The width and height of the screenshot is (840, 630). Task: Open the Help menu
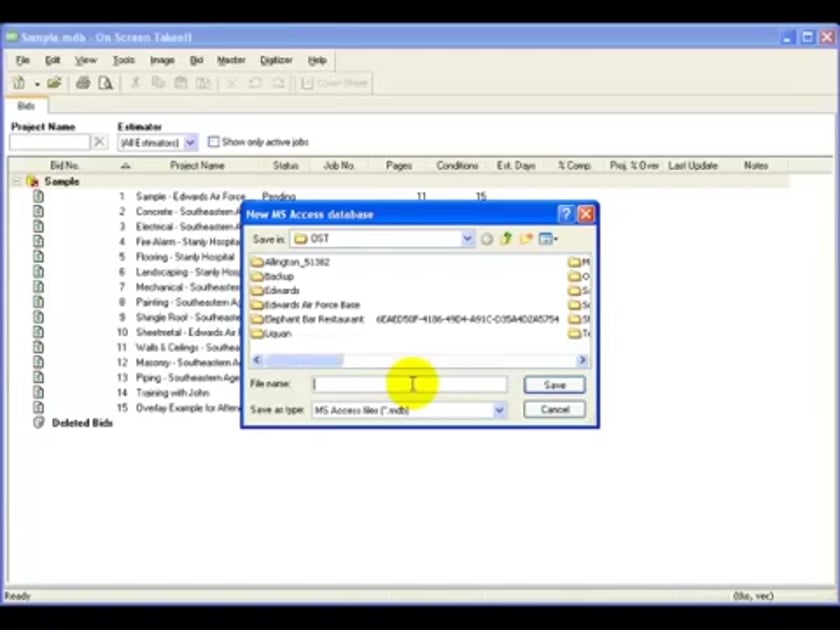tap(317, 60)
